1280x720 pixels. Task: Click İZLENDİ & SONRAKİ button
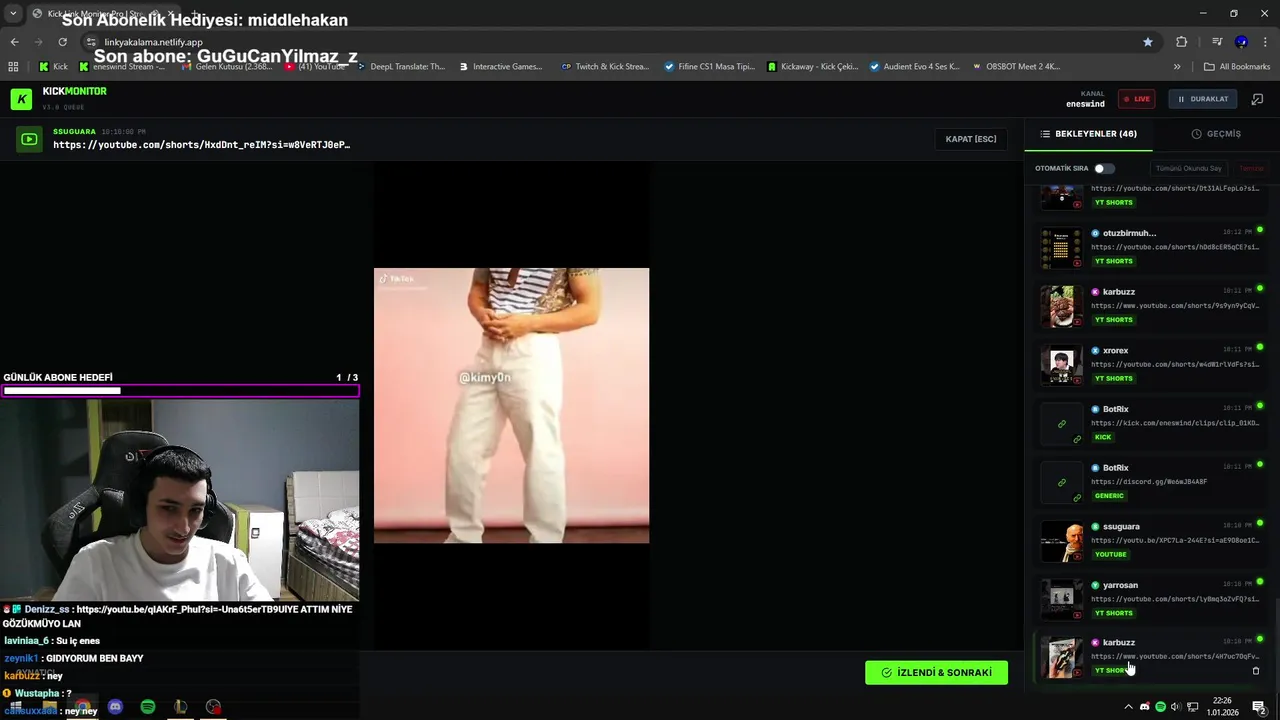[936, 673]
